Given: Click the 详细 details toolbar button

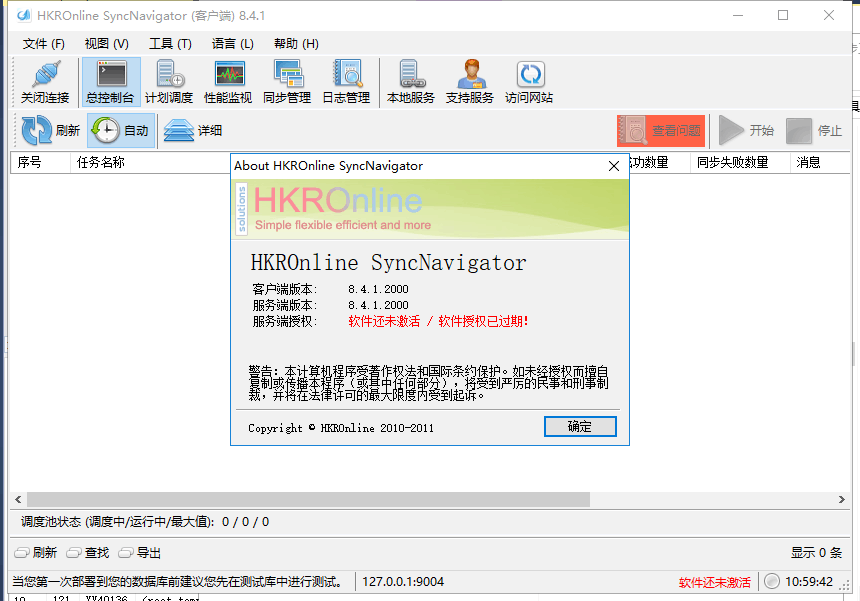Looking at the screenshot, I should [193, 131].
